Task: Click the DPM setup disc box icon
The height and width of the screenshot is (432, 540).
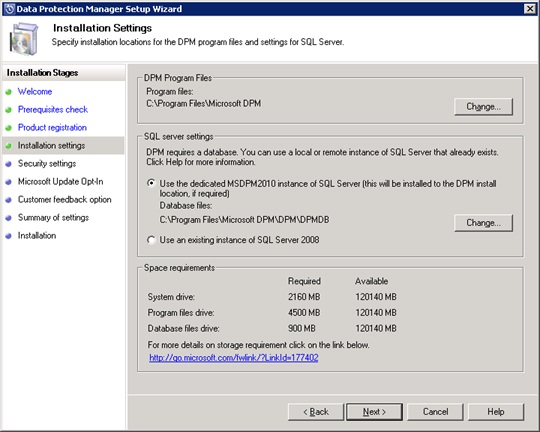Action: [23, 39]
